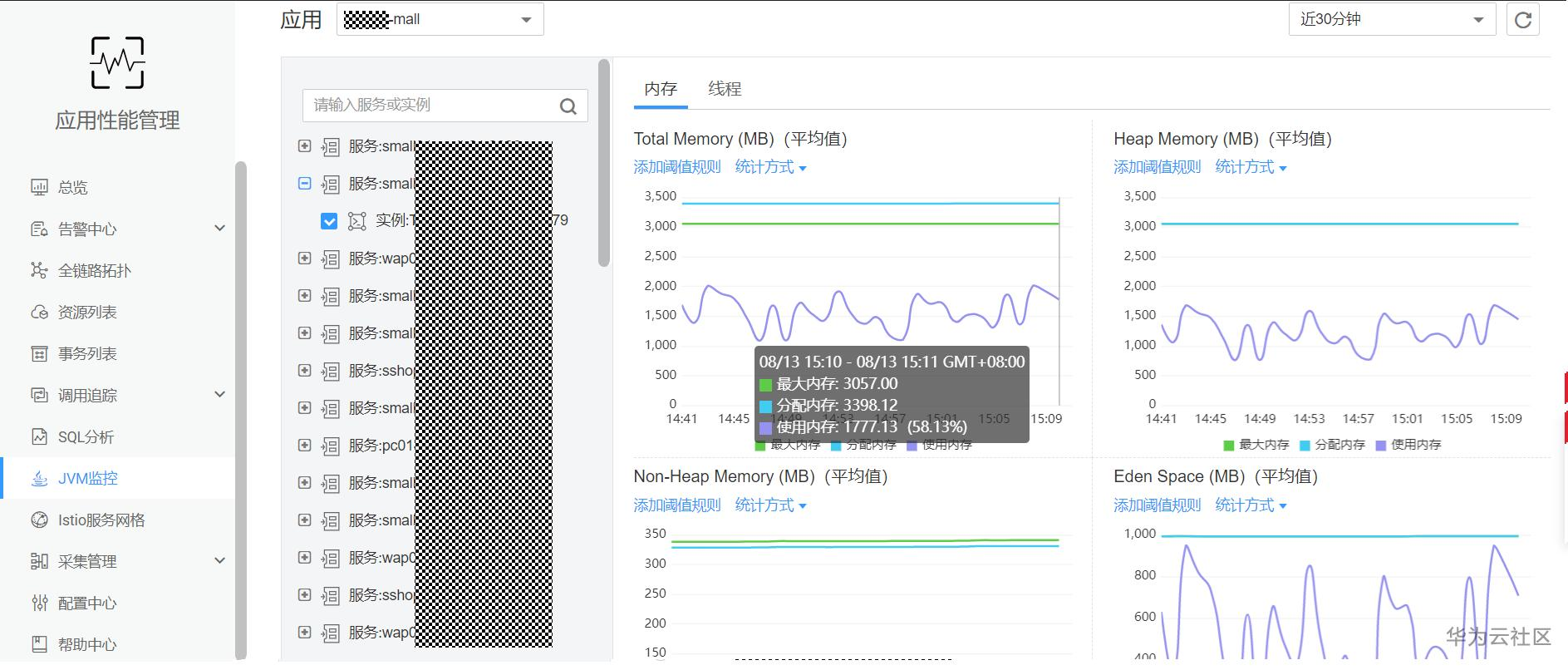Open the Istio服务网格 icon
Image resolution: width=1568 pixels, height=670 pixels.
pos(39,520)
